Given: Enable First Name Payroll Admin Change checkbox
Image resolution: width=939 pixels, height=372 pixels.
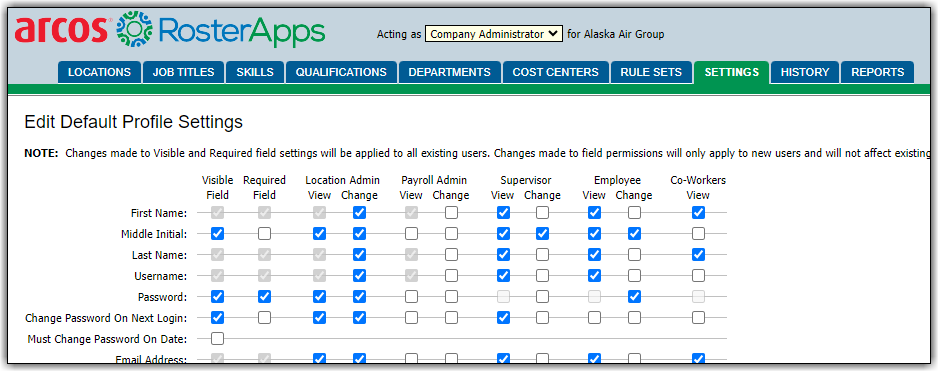Looking at the screenshot, I should pos(452,213).
